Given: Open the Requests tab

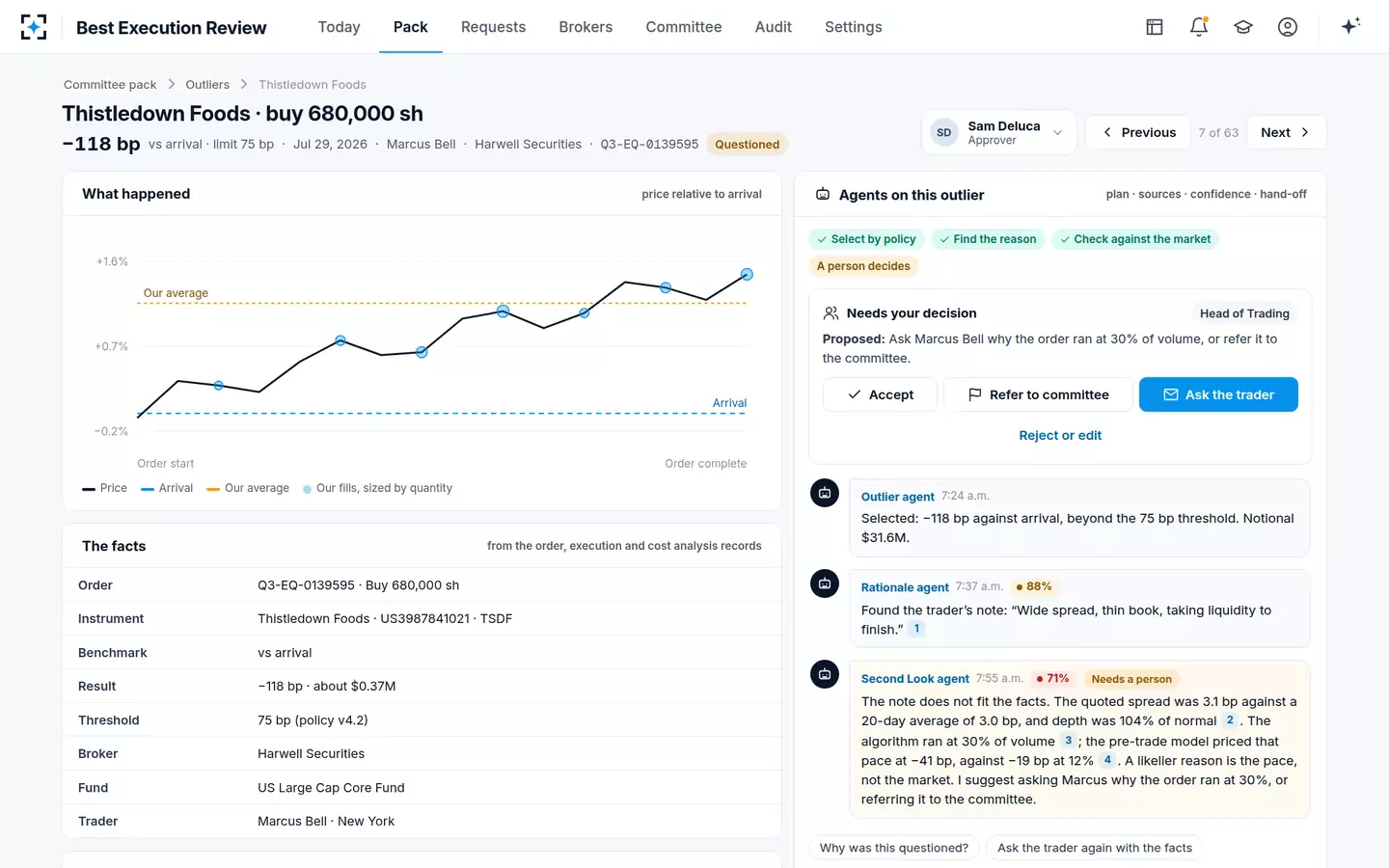Looking at the screenshot, I should (494, 27).
